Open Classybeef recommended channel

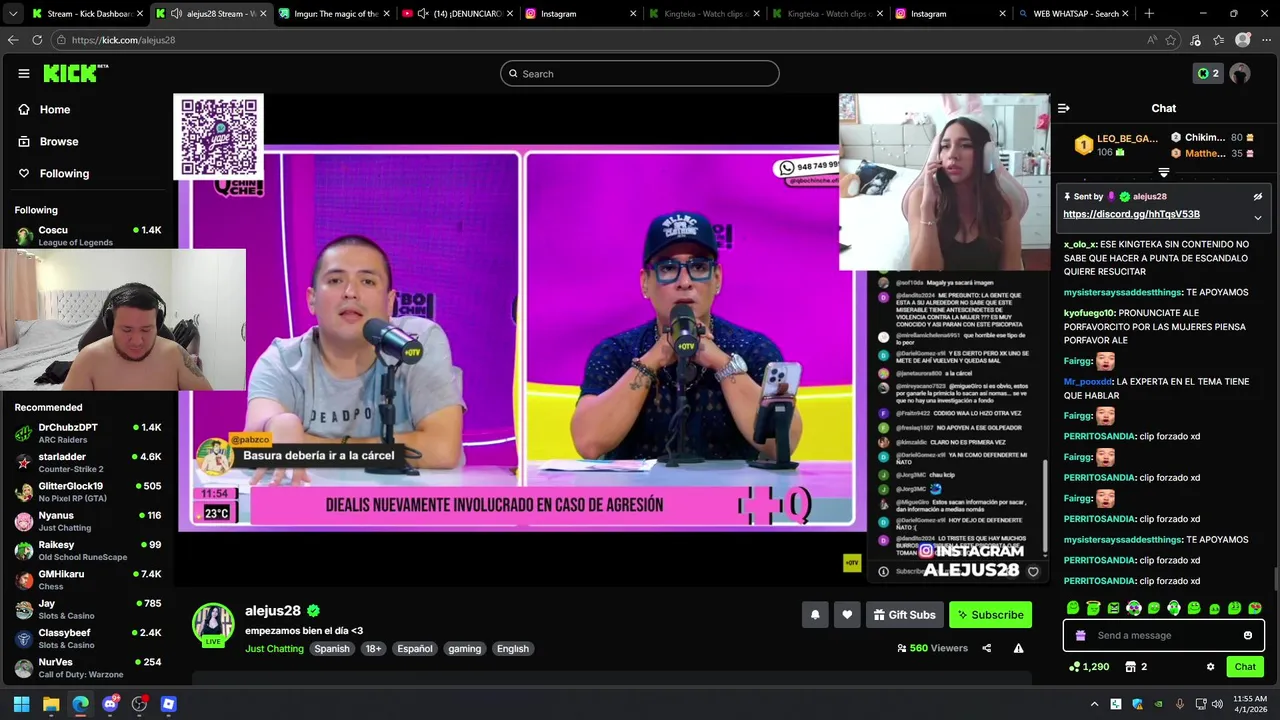click(x=88, y=638)
